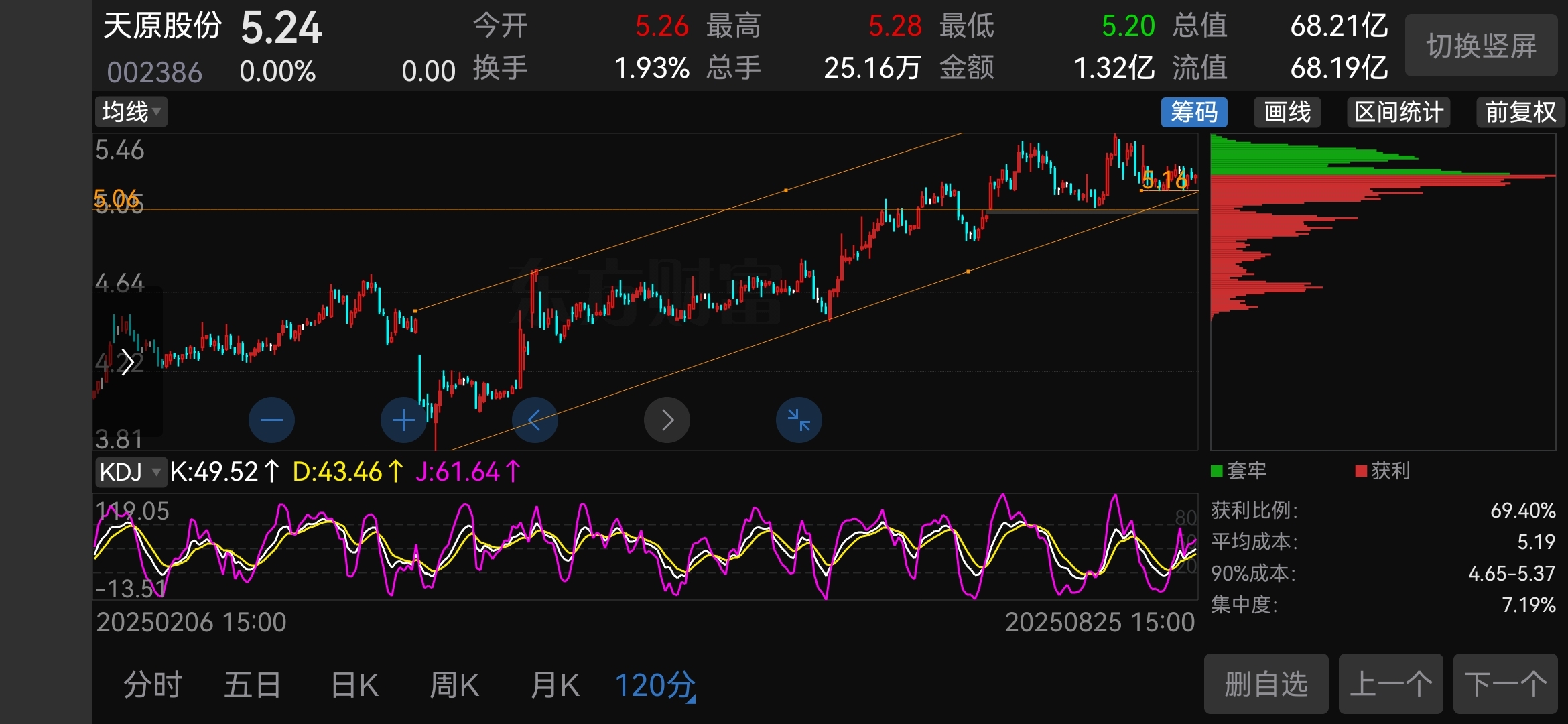Switch to 日K tab
Screen dimensions: 1568x724
point(355,685)
